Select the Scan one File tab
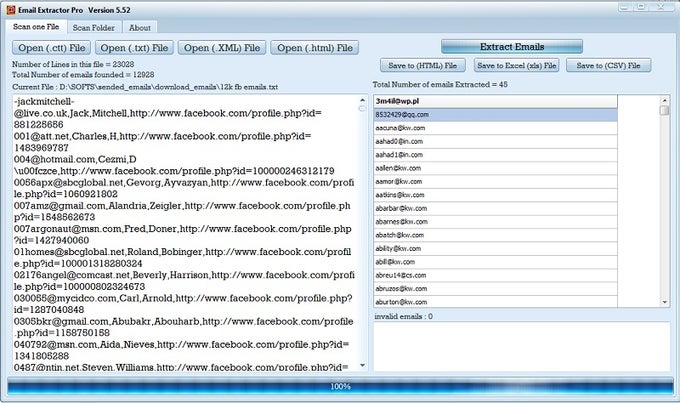This screenshot has width=680, height=403. point(37,28)
